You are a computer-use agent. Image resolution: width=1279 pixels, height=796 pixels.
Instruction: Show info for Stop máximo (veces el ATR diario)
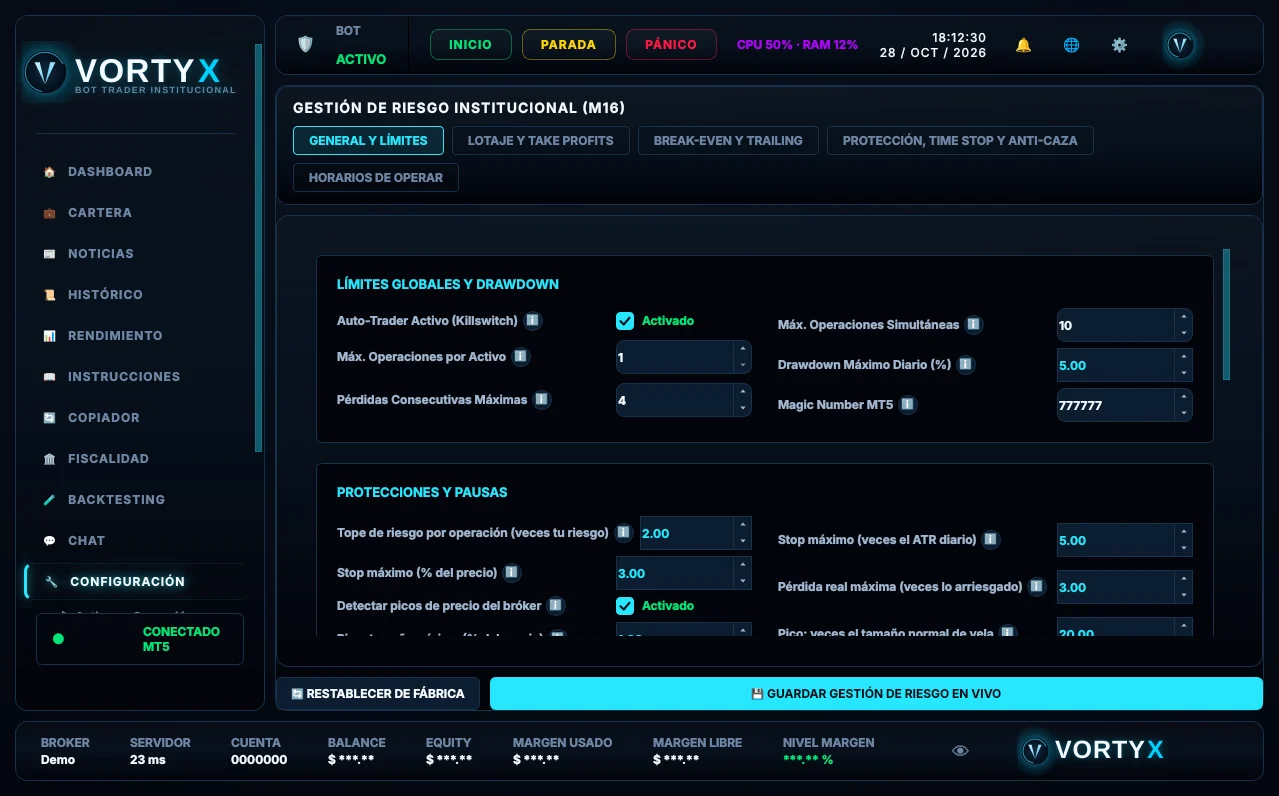990,539
